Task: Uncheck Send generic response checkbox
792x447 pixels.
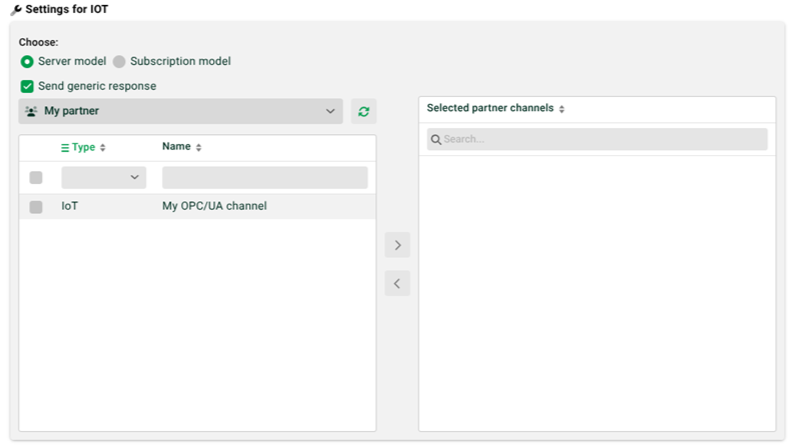Action: pyautogui.click(x=27, y=86)
